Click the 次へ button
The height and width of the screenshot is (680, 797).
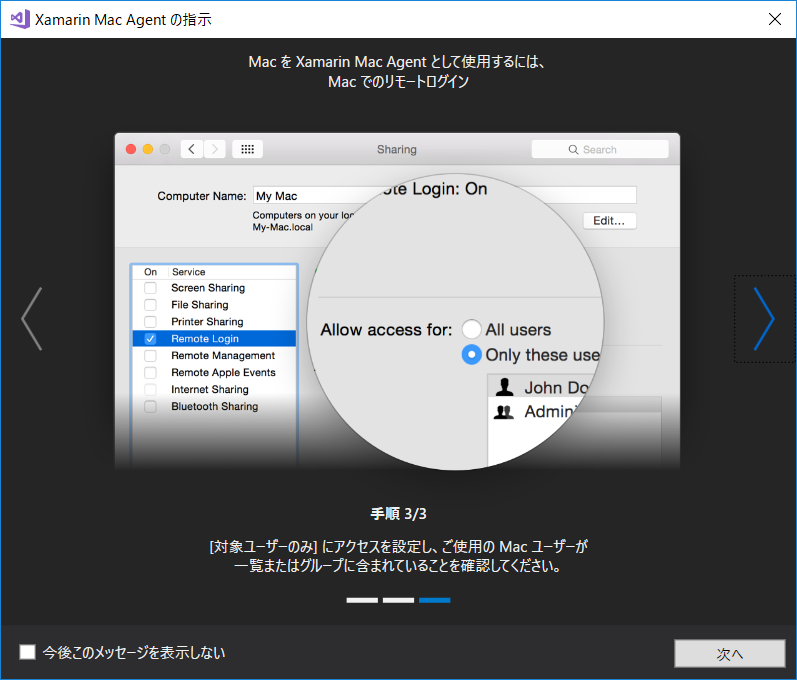pyautogui.click(x=729, y=654)
